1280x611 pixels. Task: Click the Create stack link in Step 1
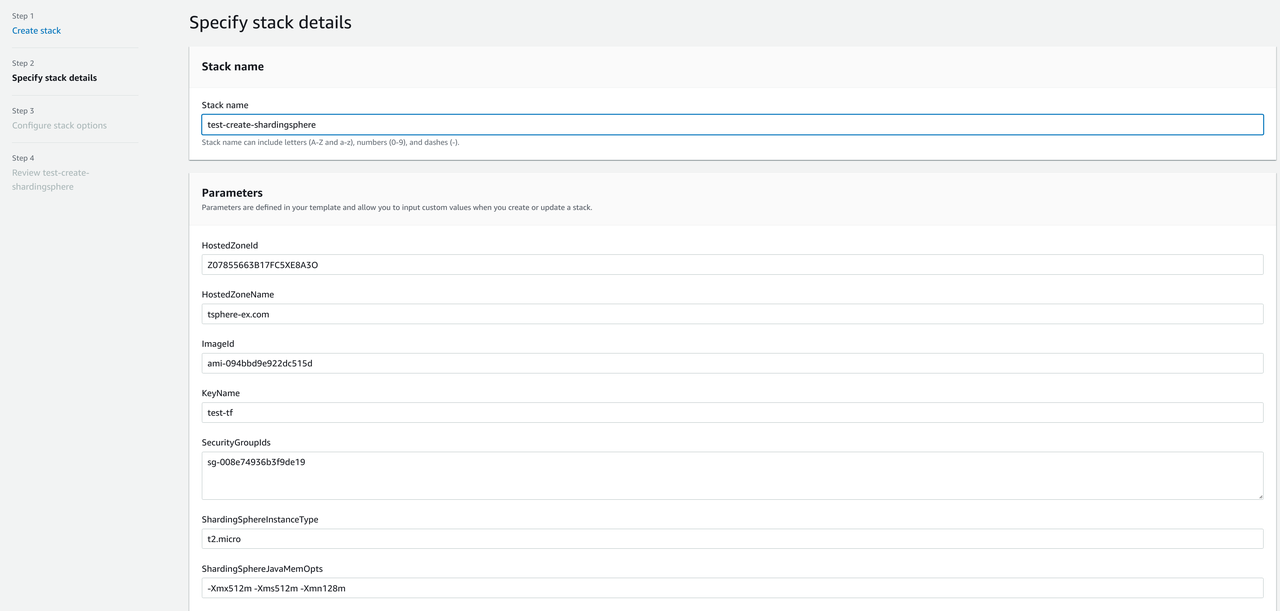[36, 31]
